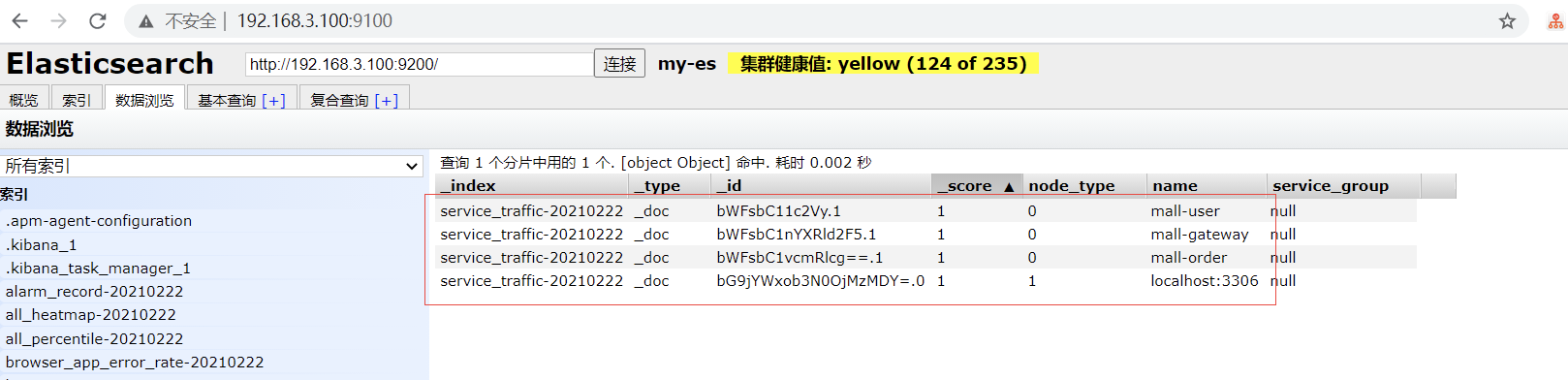Sort by the _id column header
Screen dimensions: 1568x380
tap(821, 186)
